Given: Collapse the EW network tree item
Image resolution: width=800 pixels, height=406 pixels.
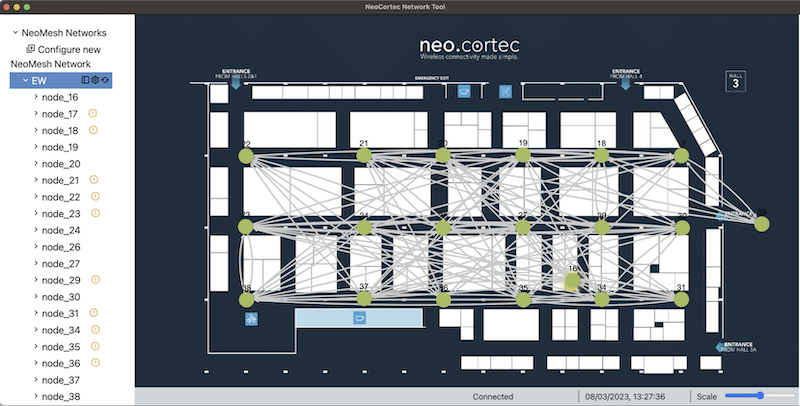Looking at the screenshot, I should tap(25, 80).
